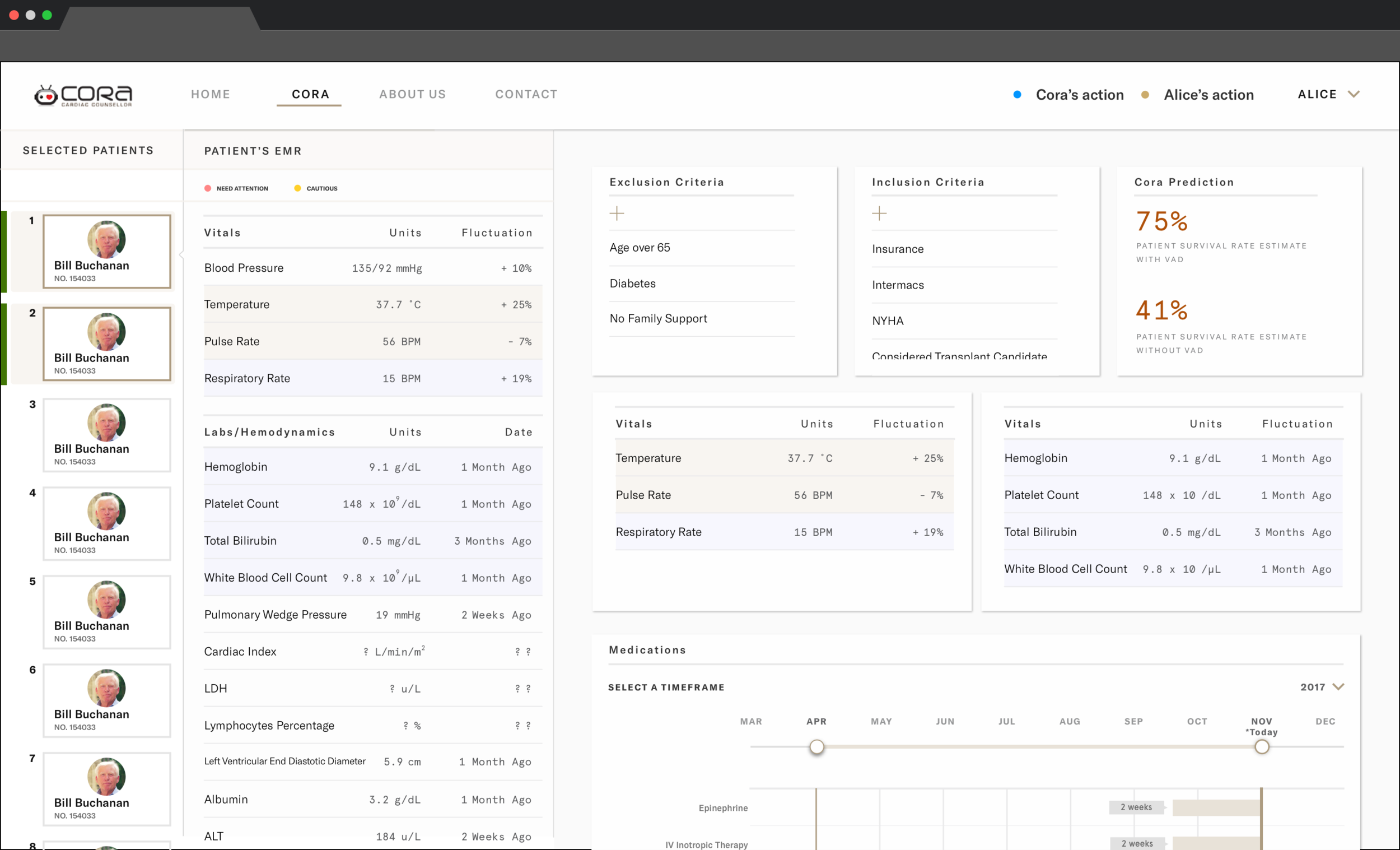
Task: Click the Epinephrine medication bar
Action: point(1216,807)
